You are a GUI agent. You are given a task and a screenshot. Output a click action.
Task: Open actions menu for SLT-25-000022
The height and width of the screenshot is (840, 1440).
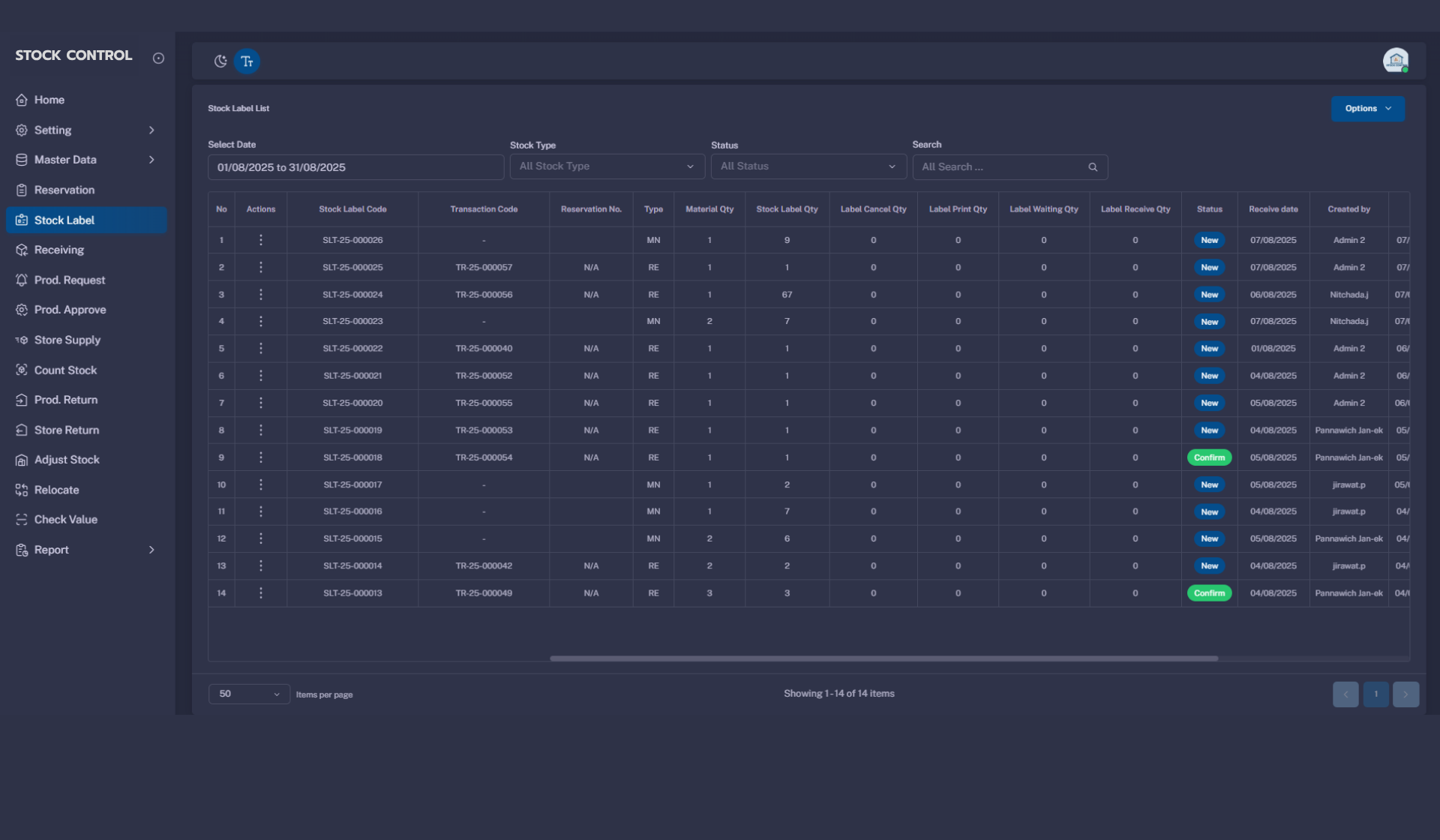point(260,348)
